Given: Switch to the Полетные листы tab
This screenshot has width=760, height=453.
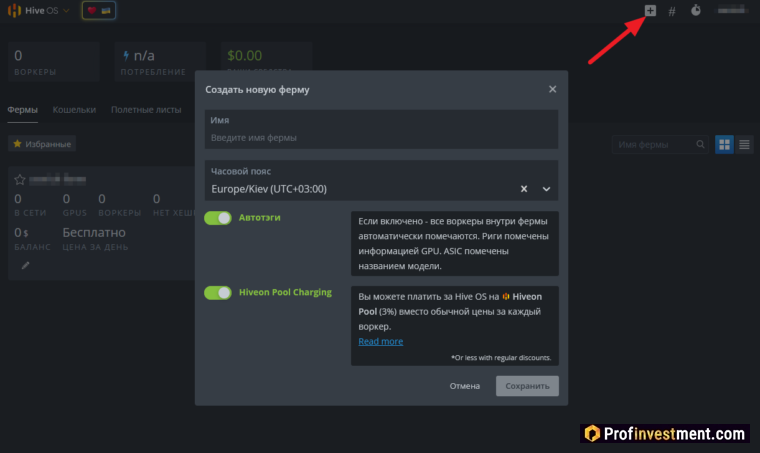Looking at the screenshot, I should tap(146, 110).
